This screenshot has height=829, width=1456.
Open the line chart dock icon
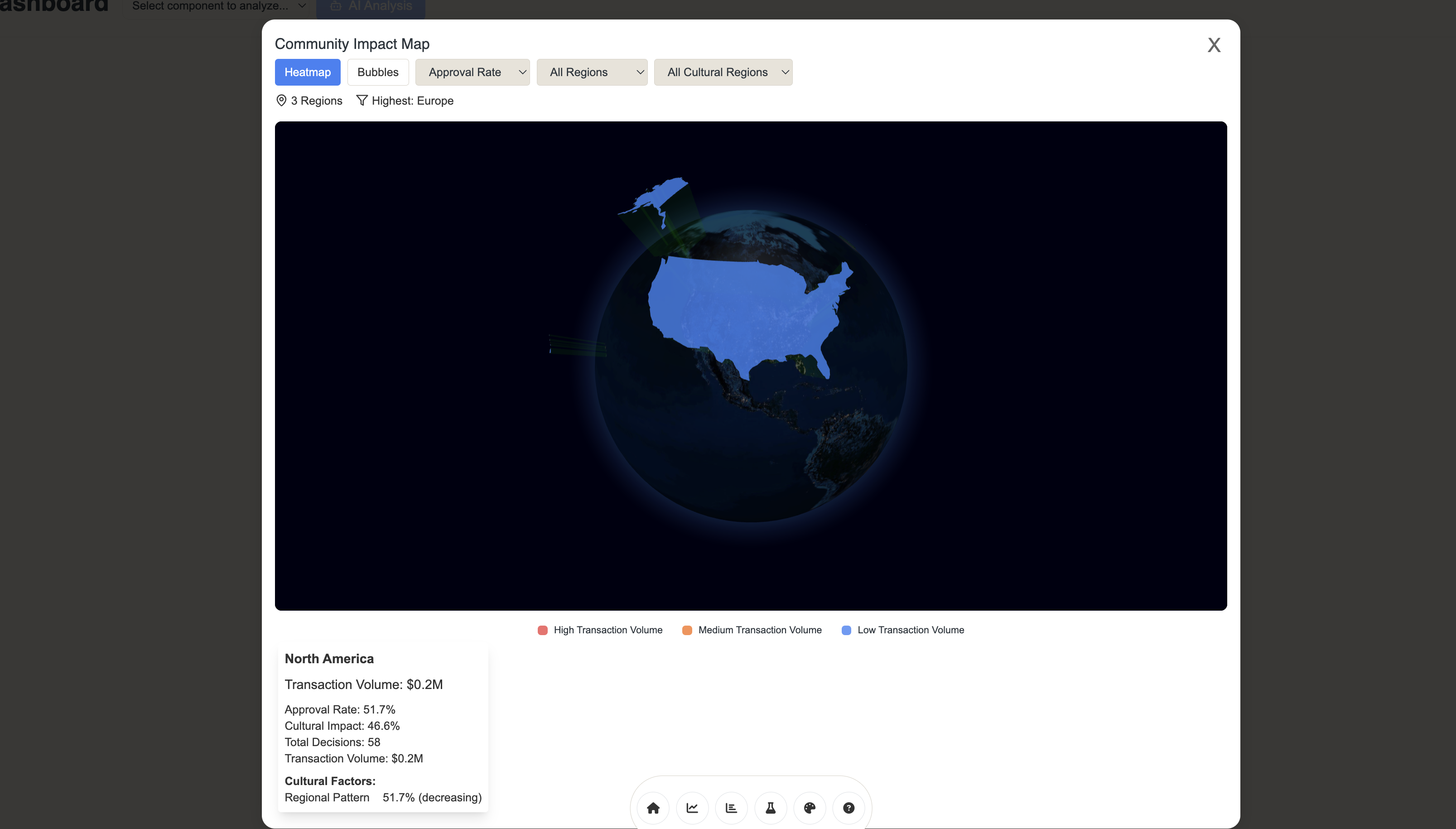click(x=692, y=807)
